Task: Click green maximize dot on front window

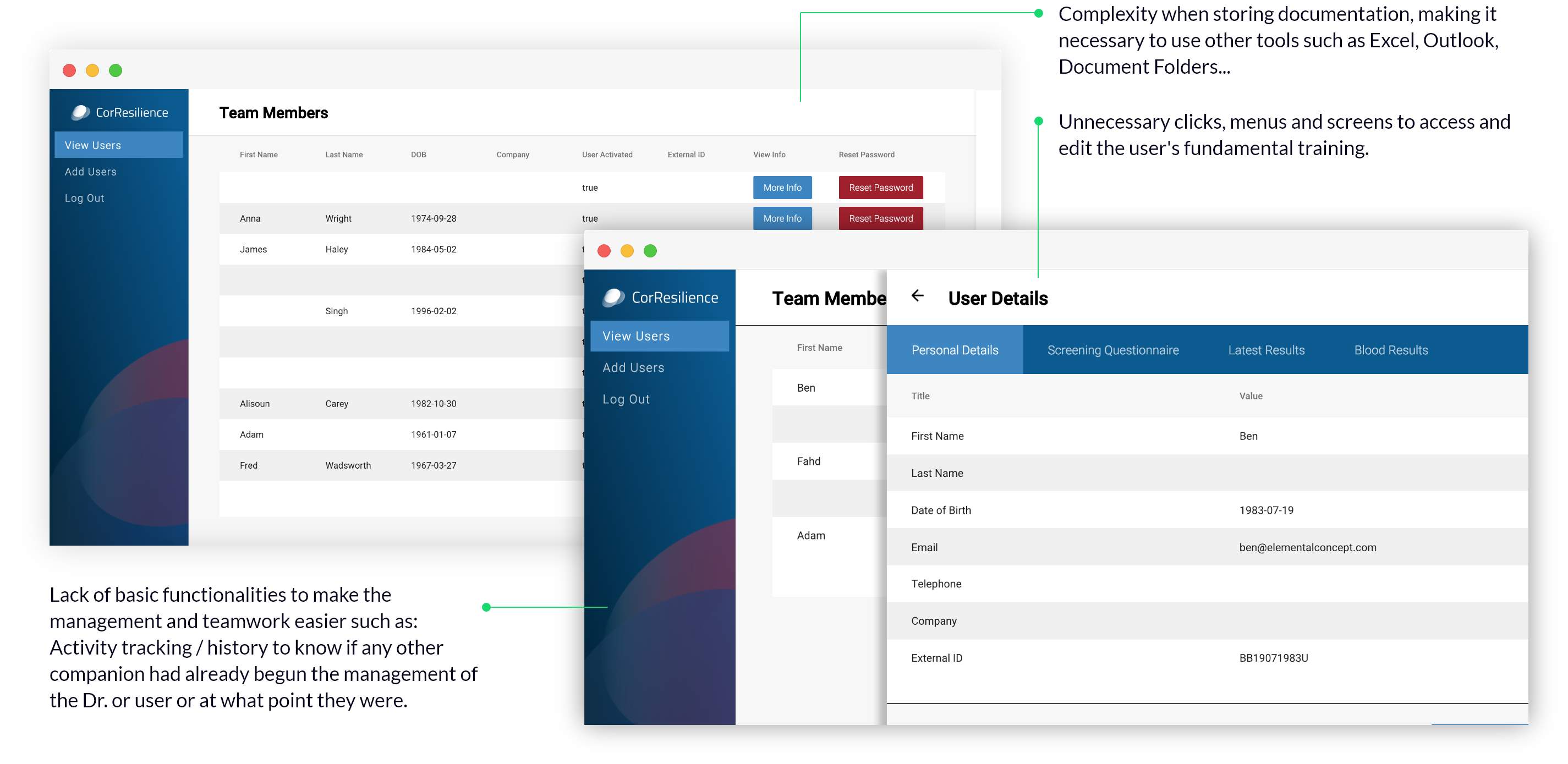Action: click(x=650, y=251)
